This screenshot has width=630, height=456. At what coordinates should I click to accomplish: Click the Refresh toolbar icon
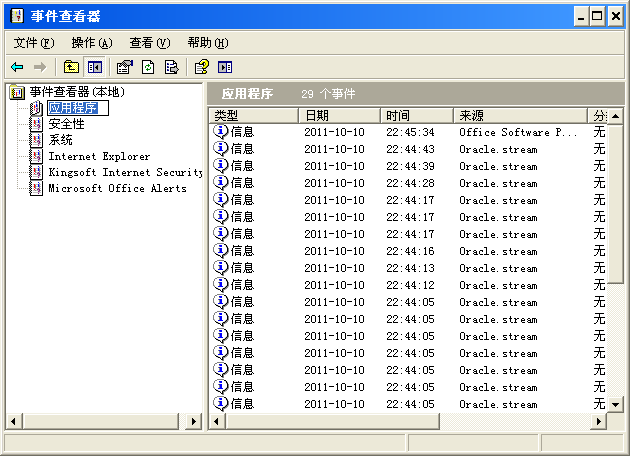(x=148, y=67)
